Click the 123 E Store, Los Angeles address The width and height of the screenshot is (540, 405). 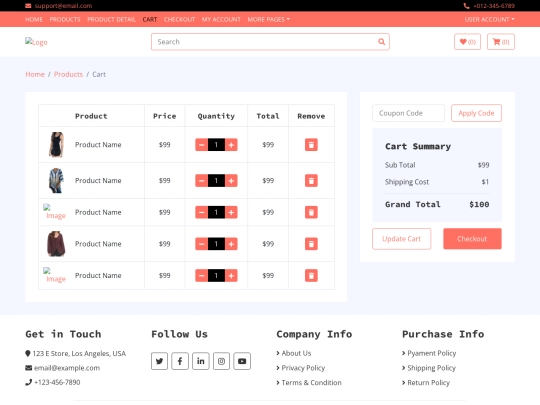(x=79, y=354)
